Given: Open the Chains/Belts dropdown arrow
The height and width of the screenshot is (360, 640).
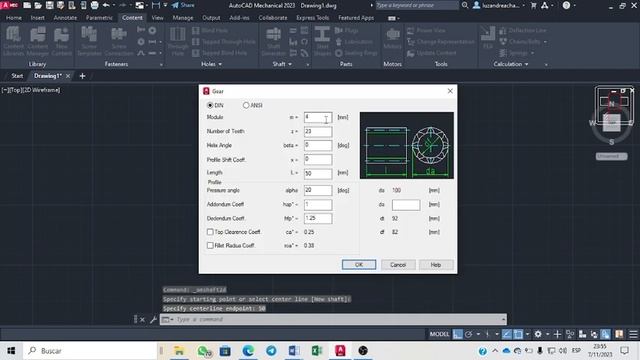Looking at the screenshot, I should 545,42.
